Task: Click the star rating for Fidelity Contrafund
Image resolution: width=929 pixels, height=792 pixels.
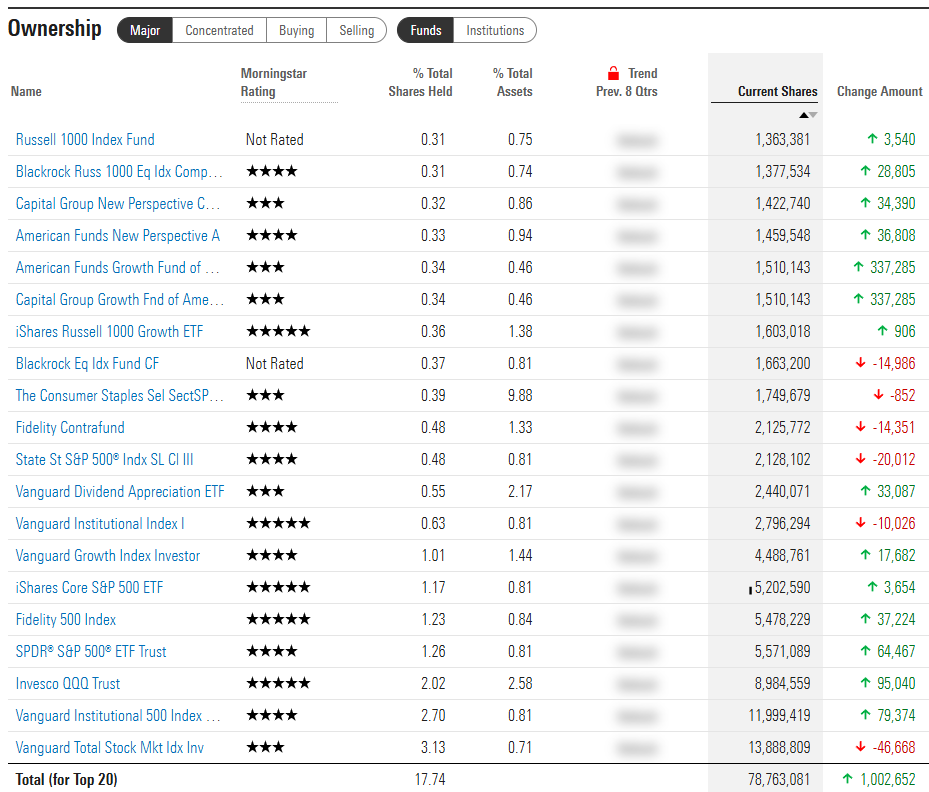Action: point(271,427)
